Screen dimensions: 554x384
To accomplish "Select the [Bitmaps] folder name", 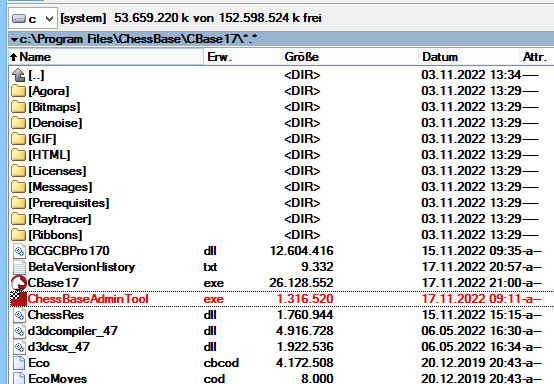I will tap(54, 107).
